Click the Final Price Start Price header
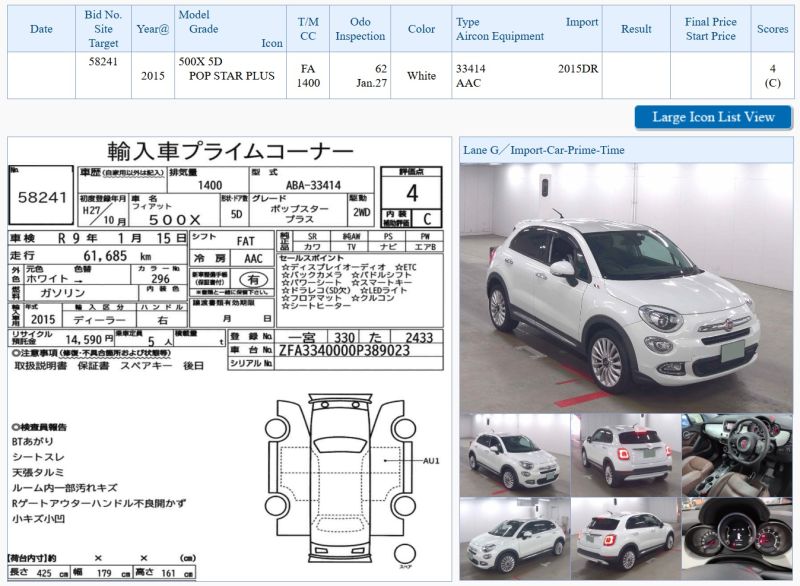The image size is (800, 586). click(x=710, y=29)
